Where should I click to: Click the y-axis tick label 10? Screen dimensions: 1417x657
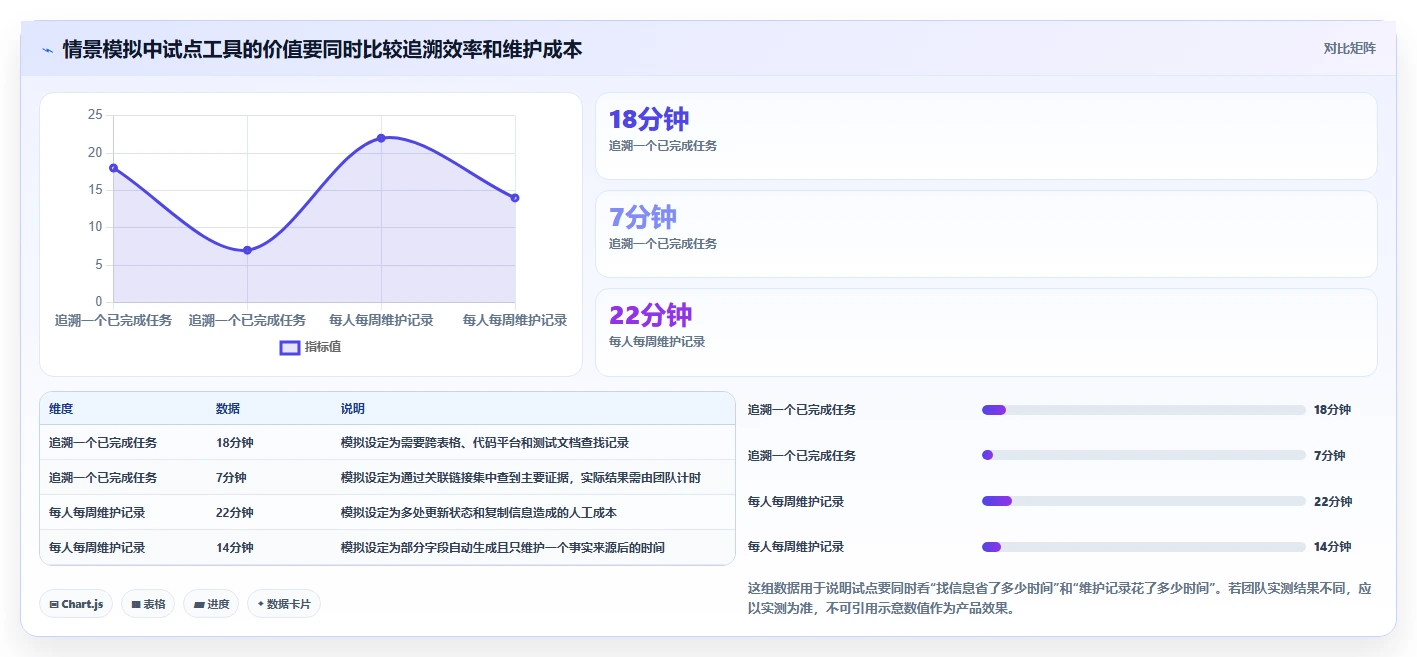coord(95,227)
